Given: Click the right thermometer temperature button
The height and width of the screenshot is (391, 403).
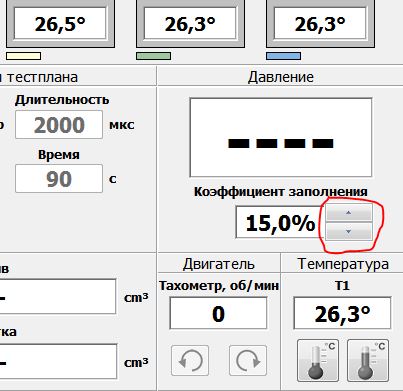Looking at the screenshot, I should (368, 361).
